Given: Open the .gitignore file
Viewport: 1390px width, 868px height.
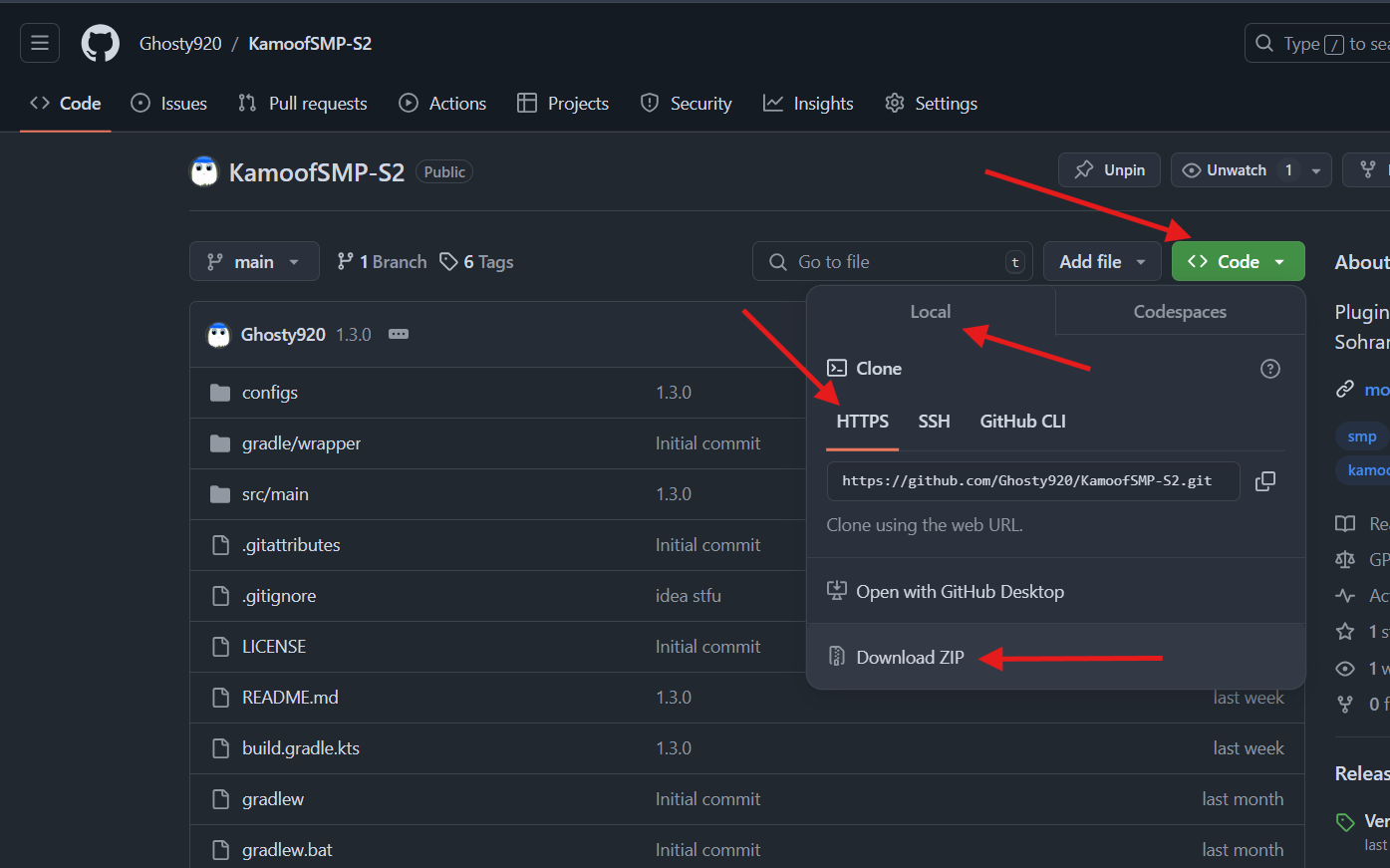Looking at the screenshot, I should coord(279,596).
